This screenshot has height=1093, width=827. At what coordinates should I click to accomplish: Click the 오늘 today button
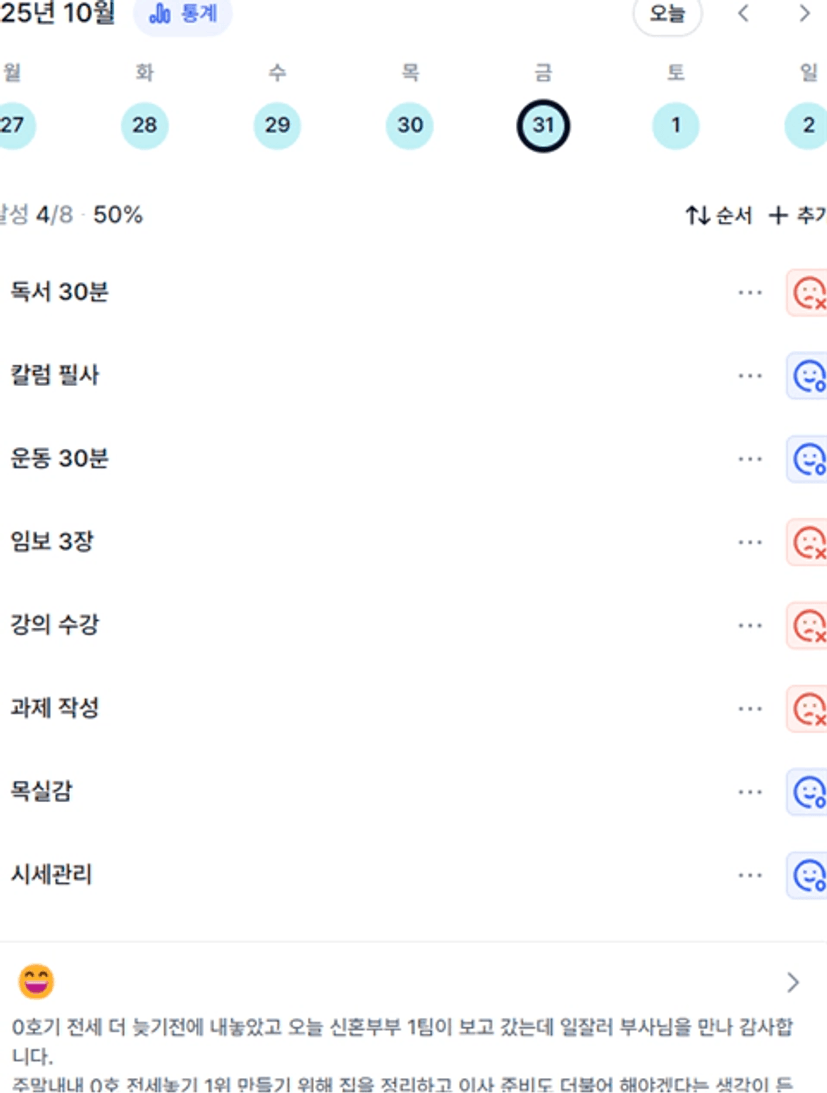coord(667,15)
